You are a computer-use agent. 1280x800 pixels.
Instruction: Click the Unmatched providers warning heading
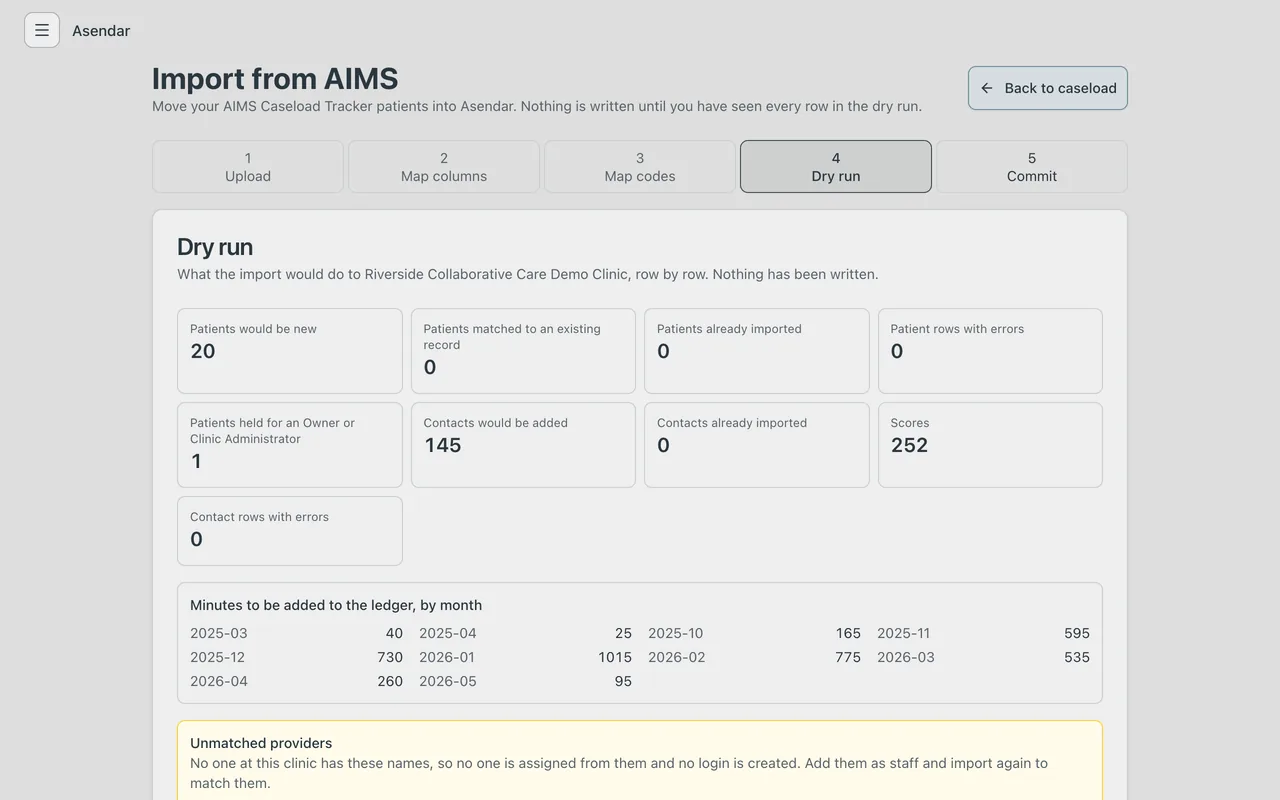261,743
